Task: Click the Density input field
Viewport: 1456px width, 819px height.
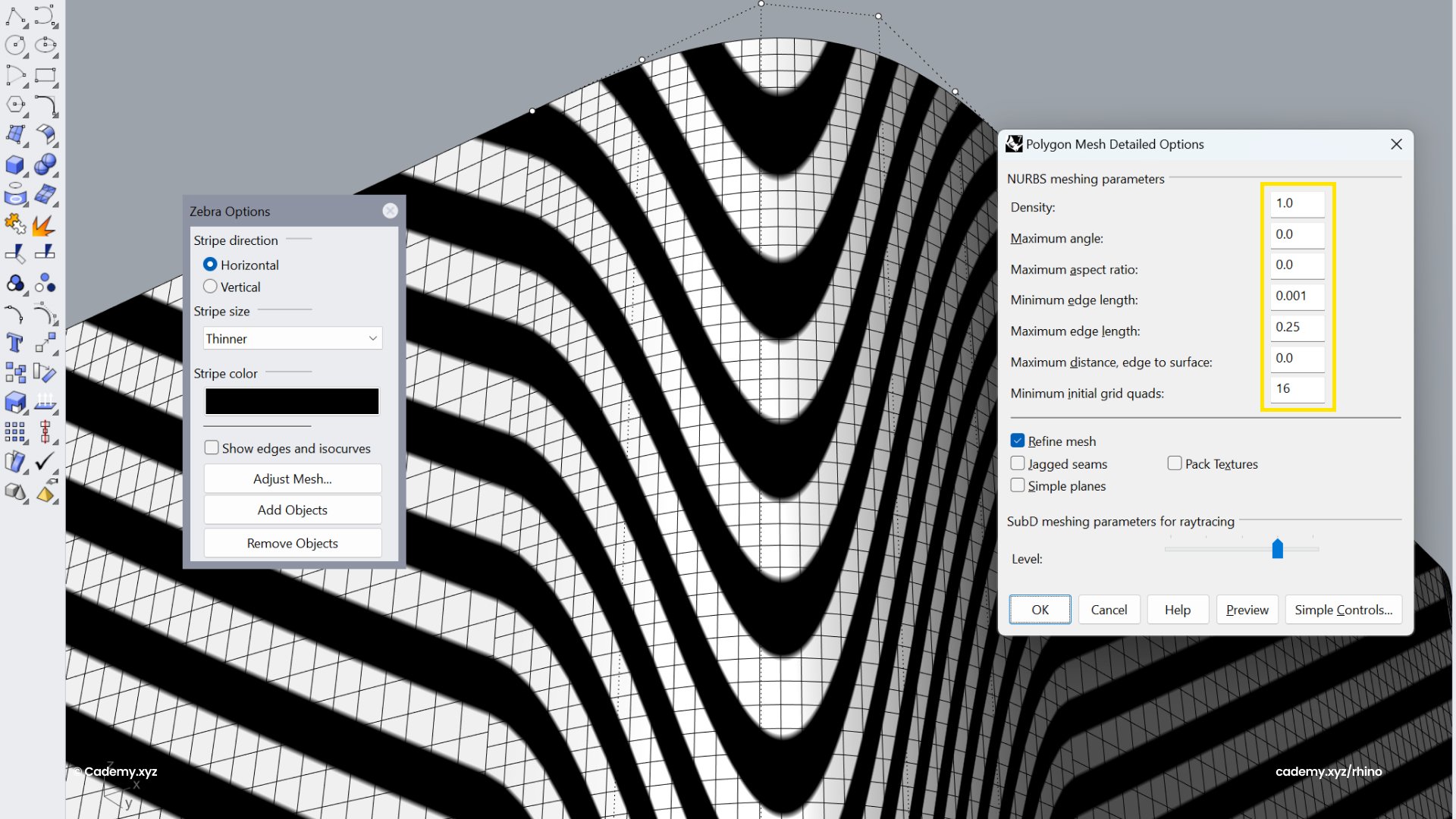Action: point(1298,203)
